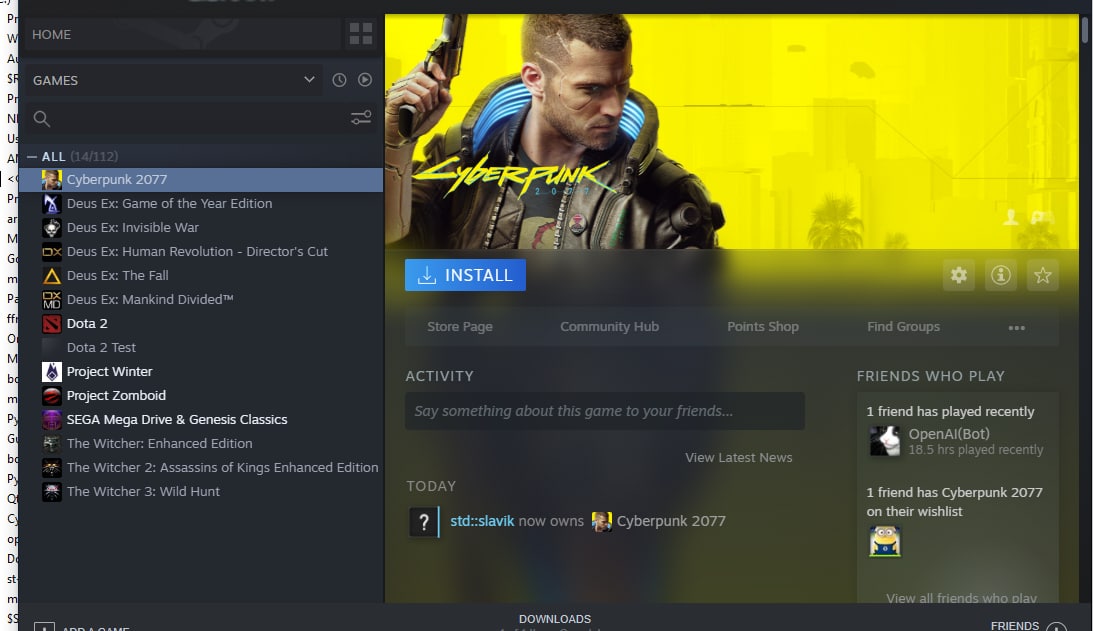This screenshot has width=1093, height=631.
Task: Select SEGA Mega Drive & Genesis Classics
Action: click(201, 419)
